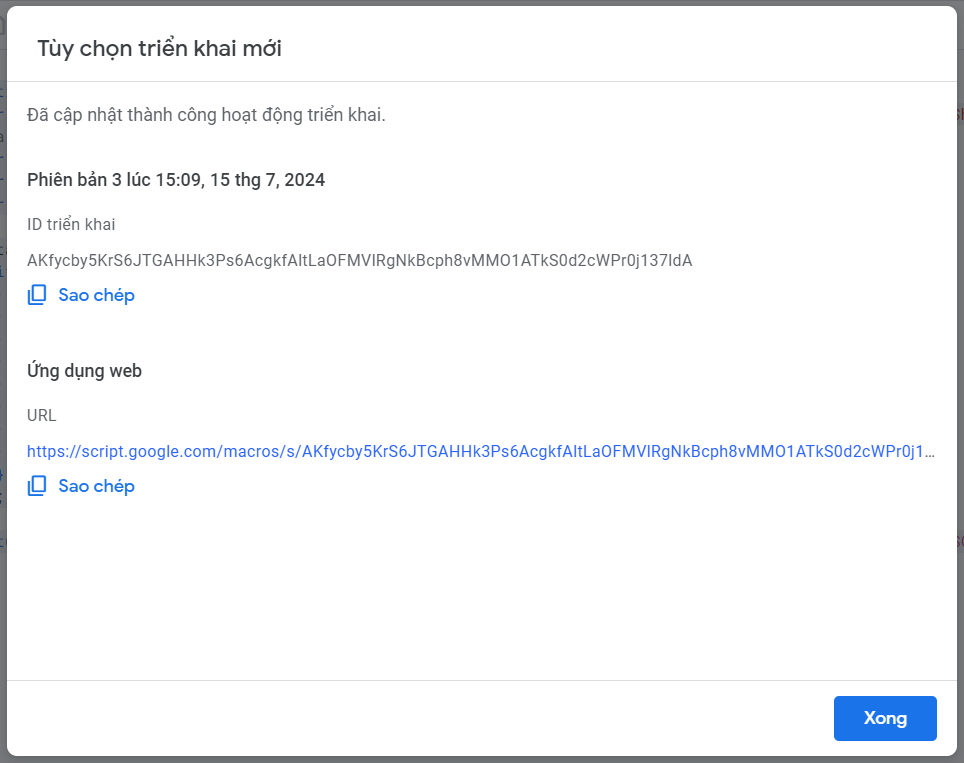Click the ellipsis ending the truncated URL

tap(930, 453)
